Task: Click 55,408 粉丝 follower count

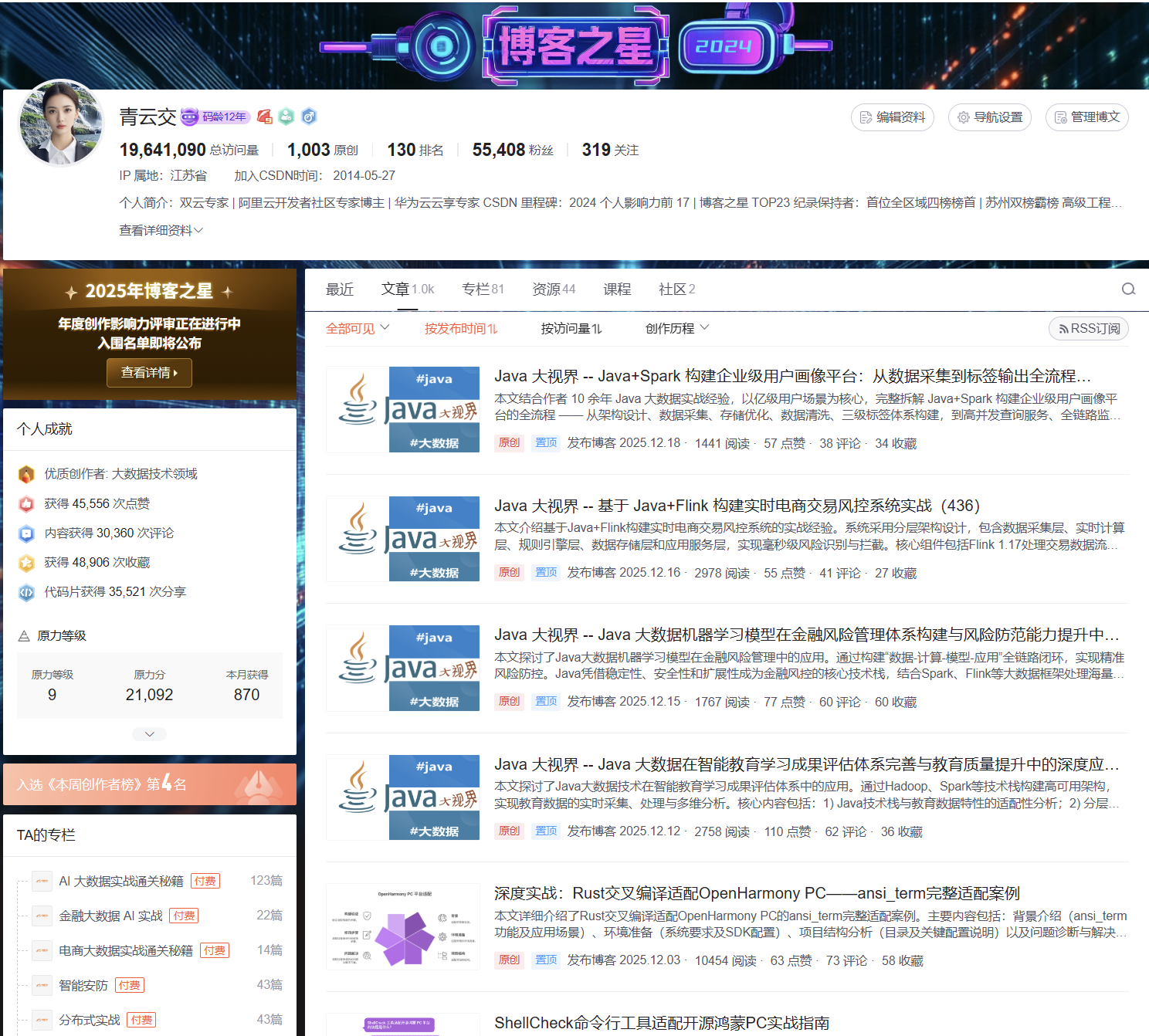Action: [x=513, y=150]
